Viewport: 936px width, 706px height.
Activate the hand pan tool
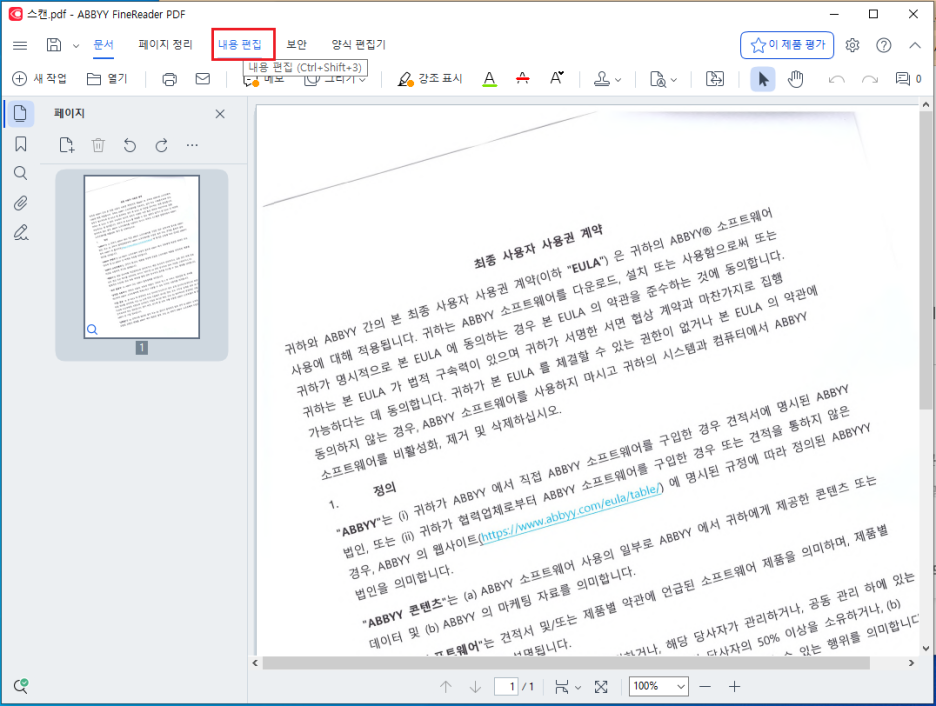[x=795, y=79]
